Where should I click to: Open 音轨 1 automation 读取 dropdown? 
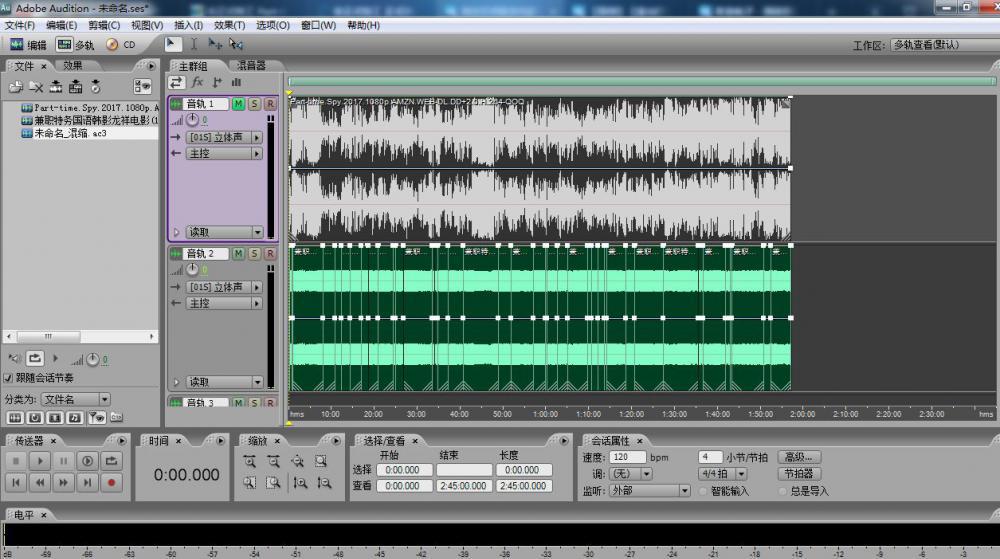tap(224, 232)
